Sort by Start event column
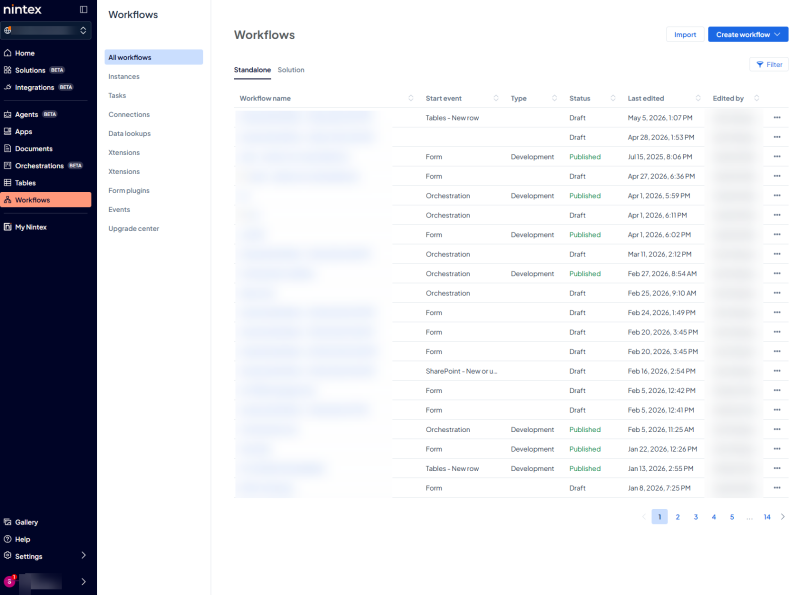Image resolution: width=800 pixels, height=595 pixels. (496, 98)
